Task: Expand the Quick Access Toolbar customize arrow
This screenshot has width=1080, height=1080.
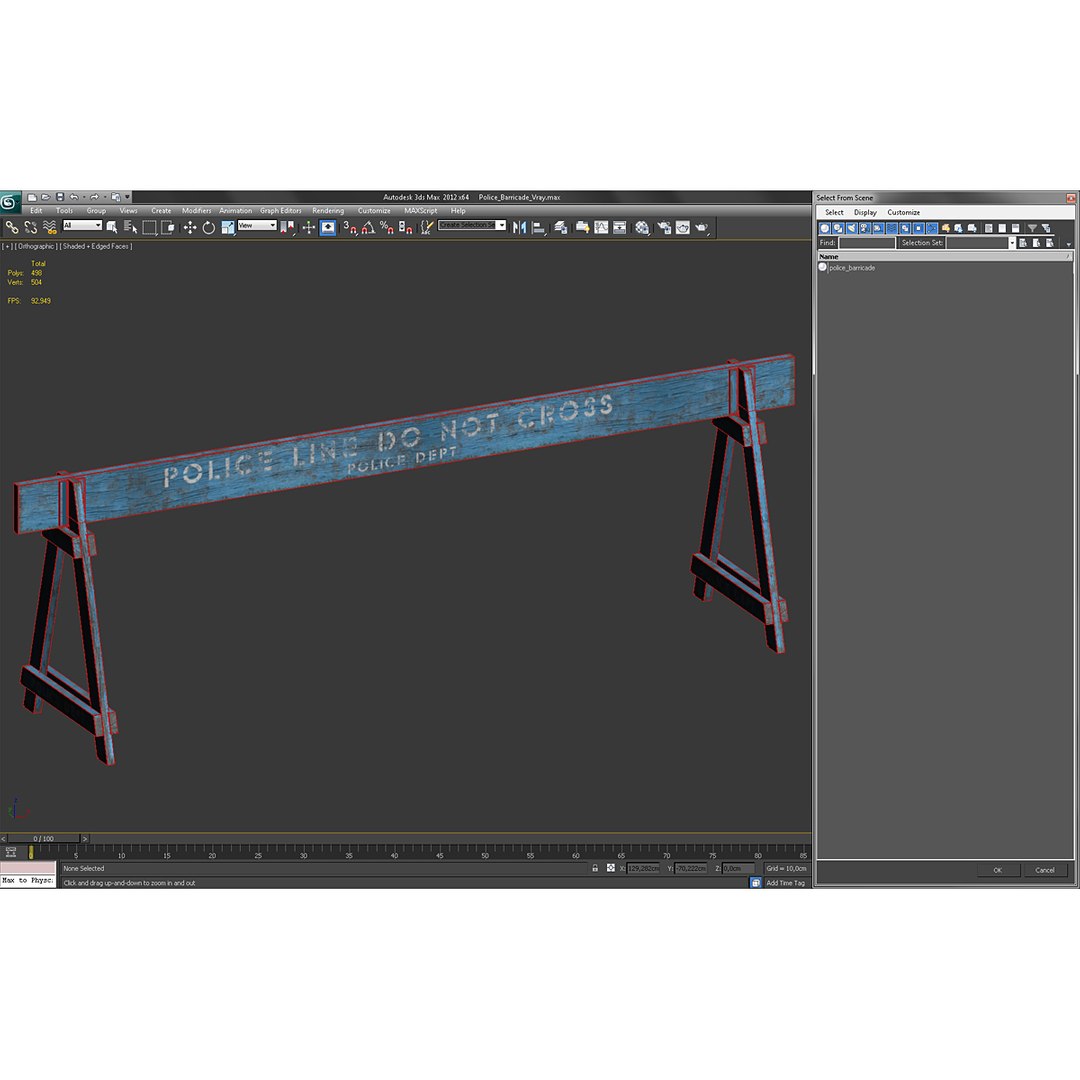Action: 127,197
